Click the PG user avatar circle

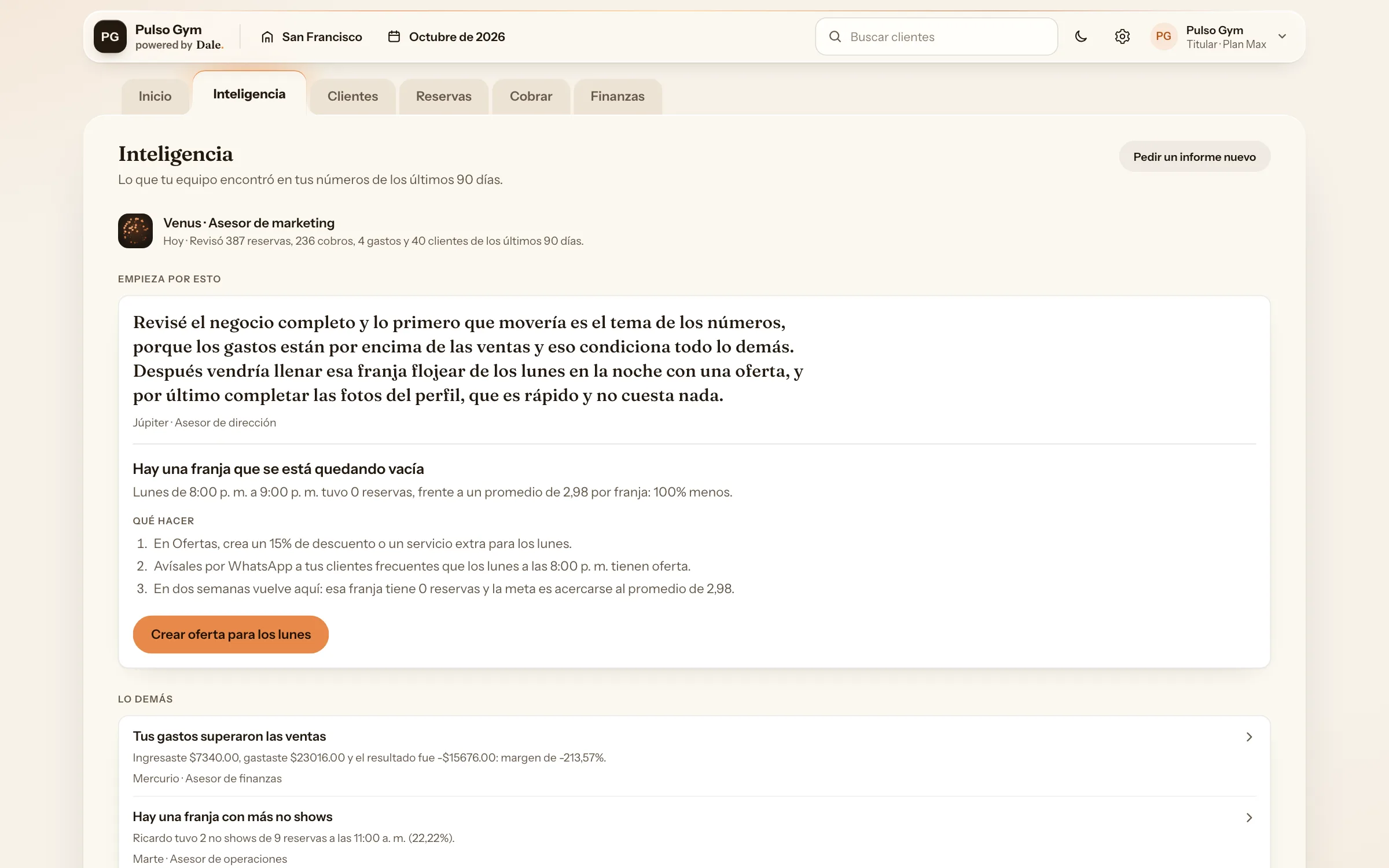[1163, 36]
